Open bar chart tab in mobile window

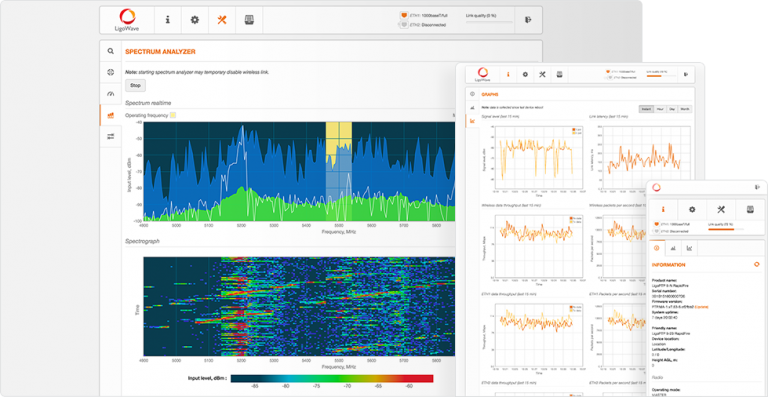click(673, 248)
